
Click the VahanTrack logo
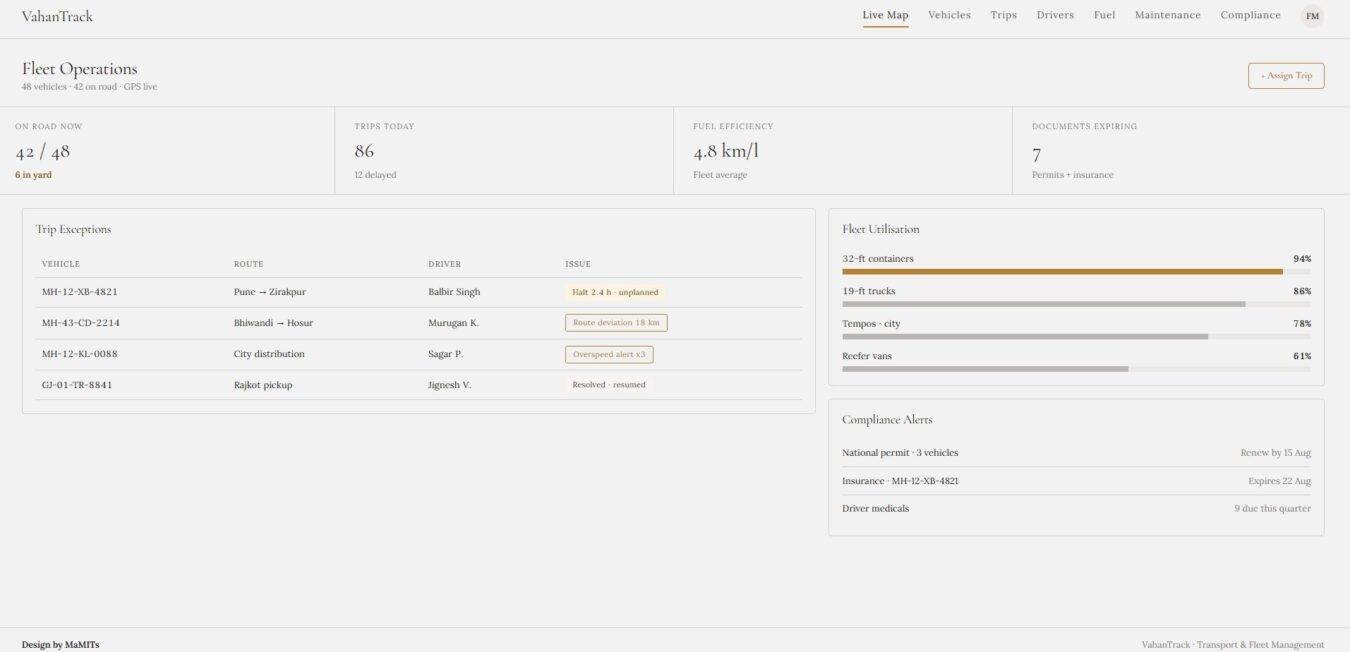57,16
